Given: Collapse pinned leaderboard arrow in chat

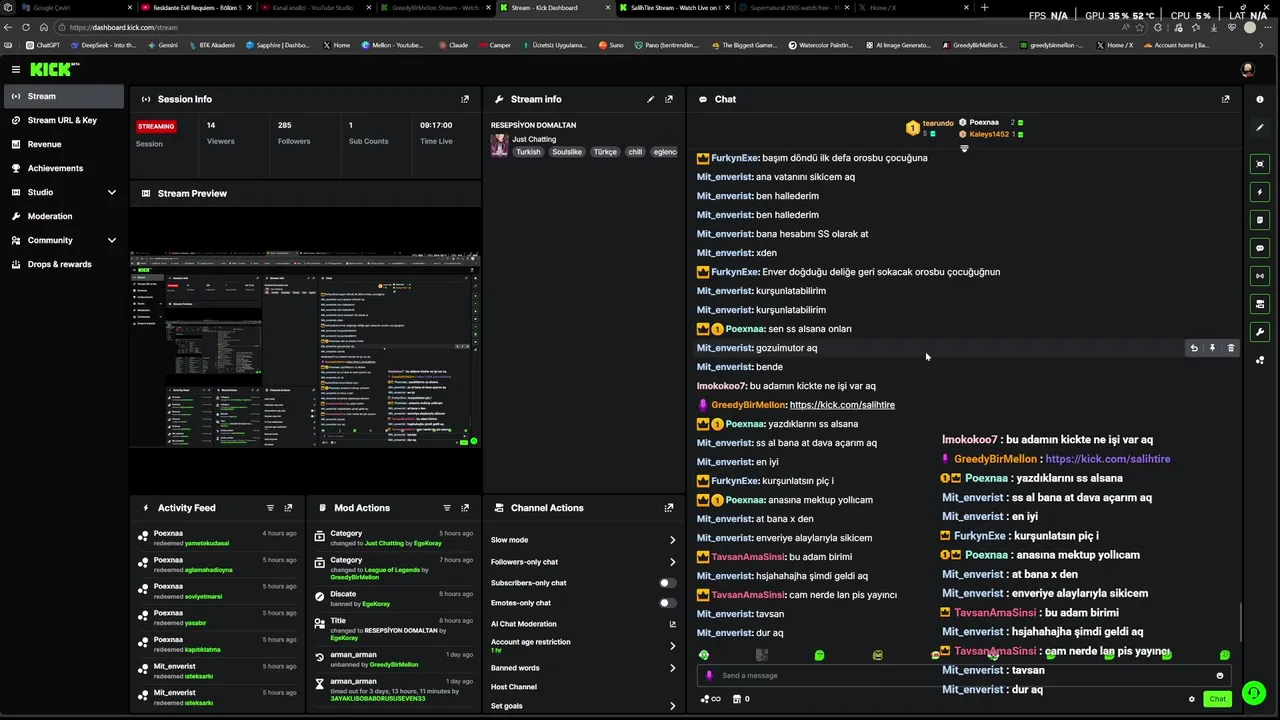Looking at the screenshot, I should click(x=964, y=149).
